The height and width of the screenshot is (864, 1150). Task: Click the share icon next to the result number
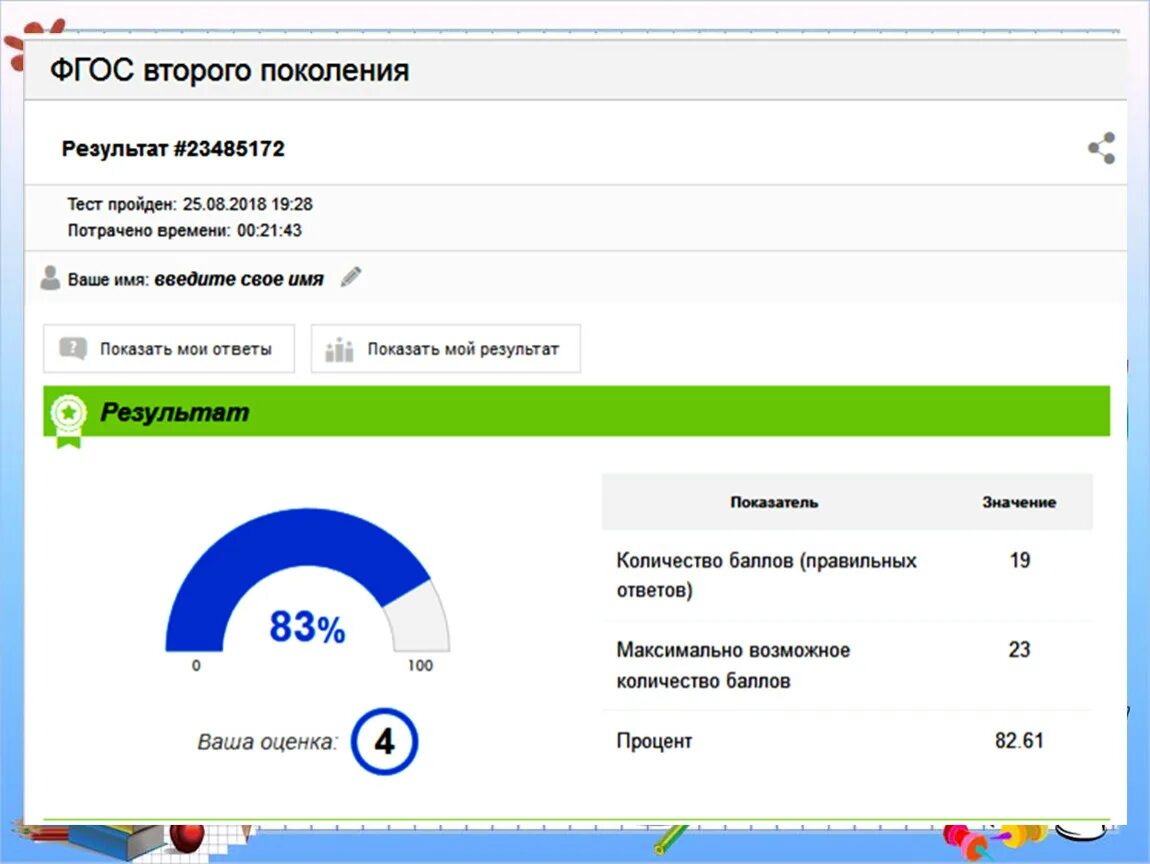[1102, 148]
